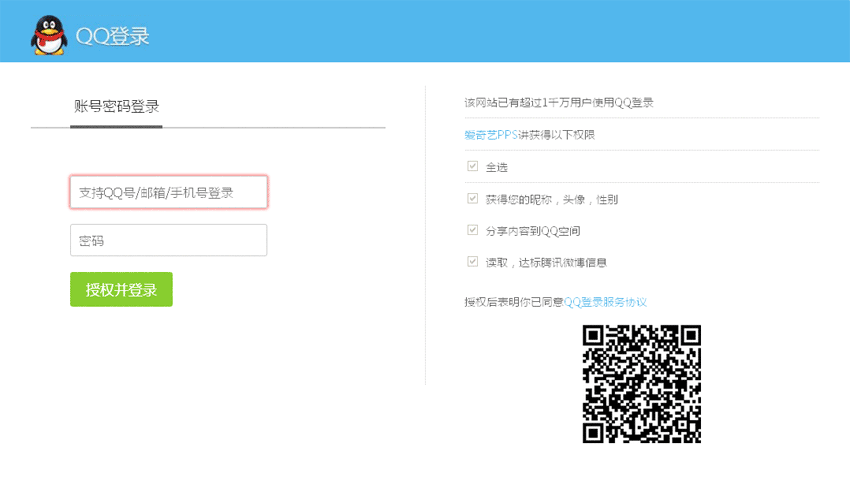Image resolution: width=850 pixels, height=492 pixels.
Task: Click text 该网站已有超过1千万用户使用QQ登录
Action: (x=559, y=102)
